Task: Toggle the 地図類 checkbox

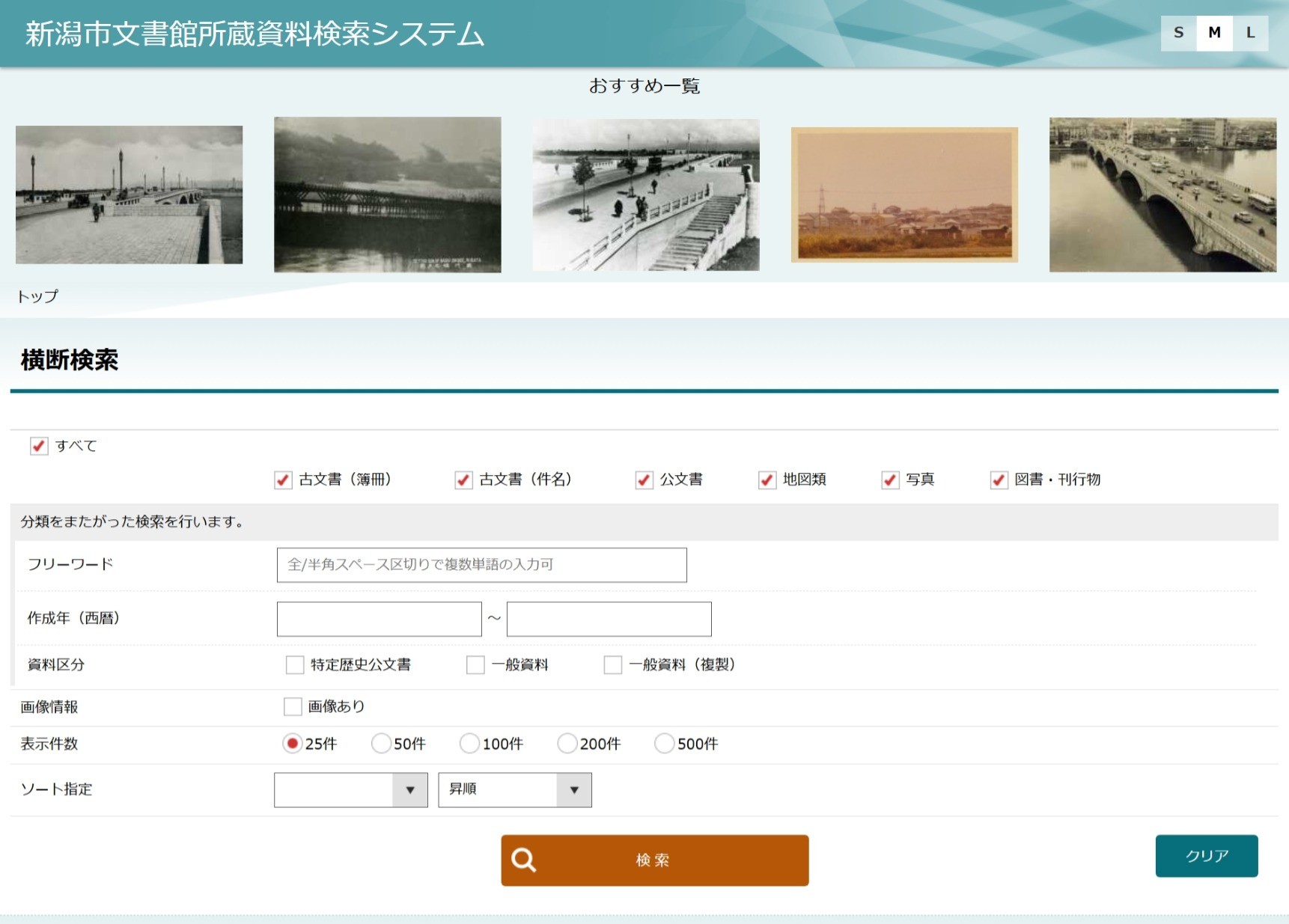Action: click(x=767, y=480)
